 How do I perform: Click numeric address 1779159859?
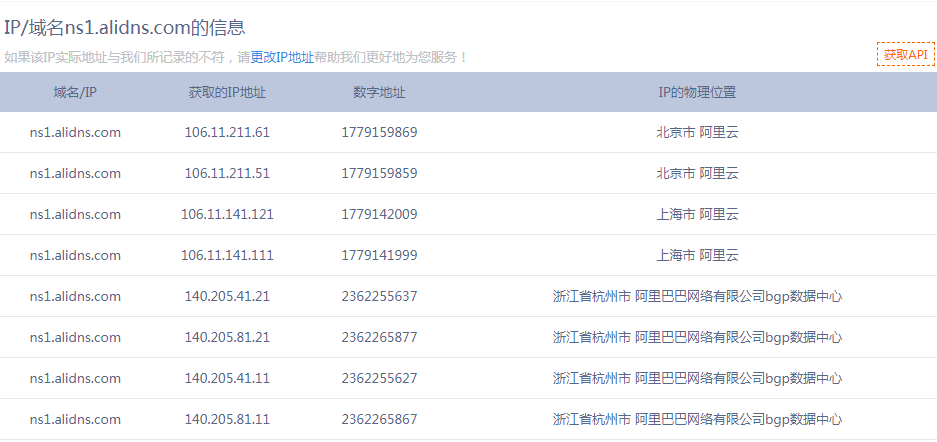379,173
